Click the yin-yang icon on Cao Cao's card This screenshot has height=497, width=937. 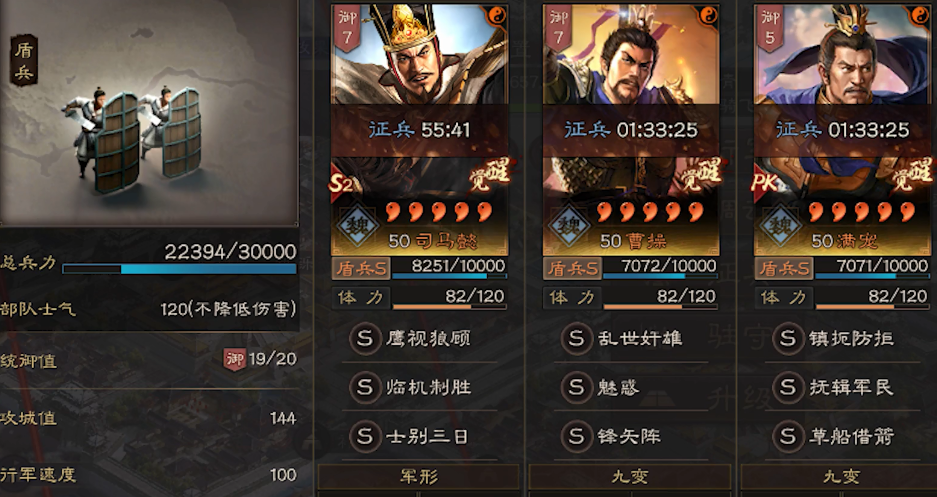coord(708,16)
